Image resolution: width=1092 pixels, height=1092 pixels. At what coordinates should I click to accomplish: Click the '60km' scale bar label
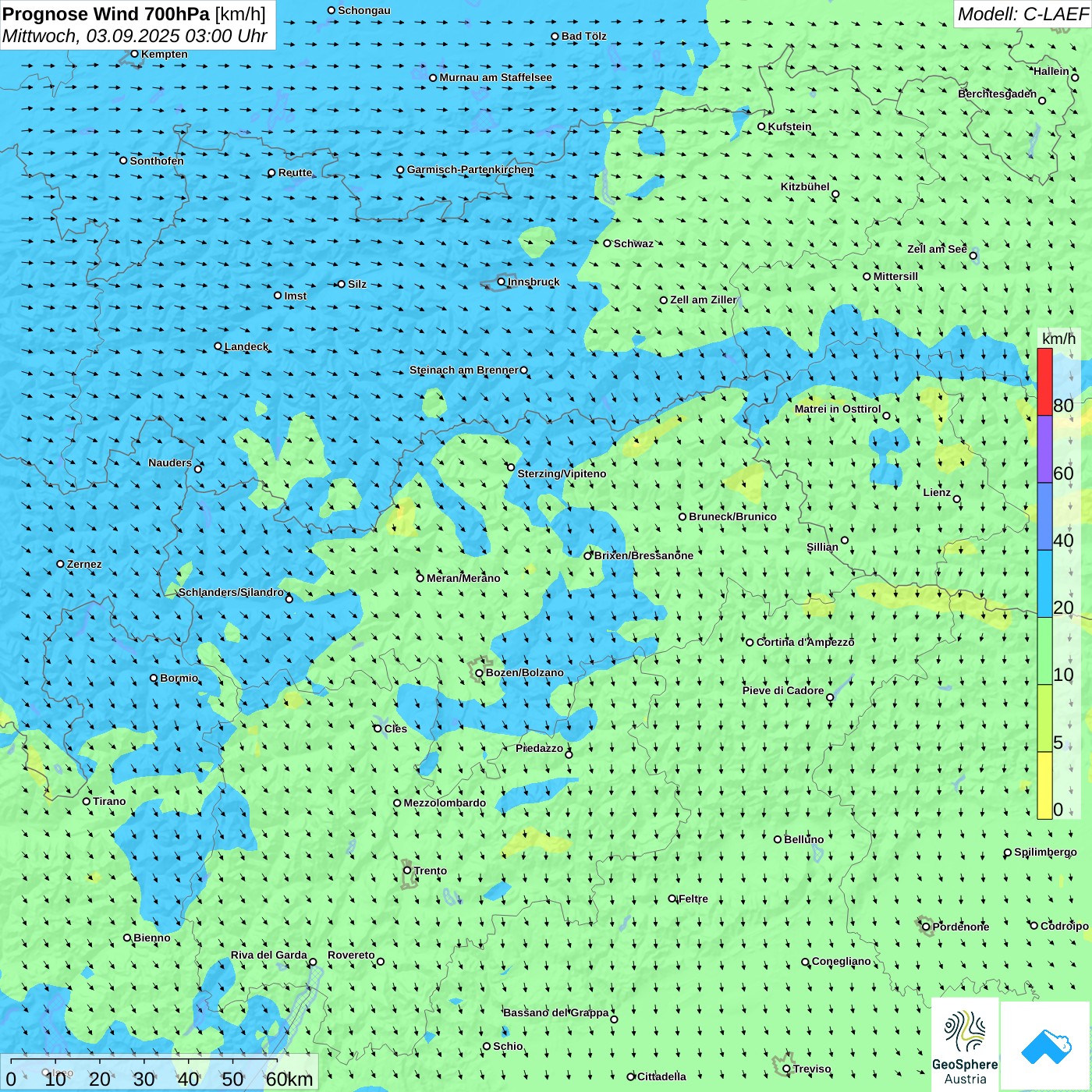coord(289,1080)
